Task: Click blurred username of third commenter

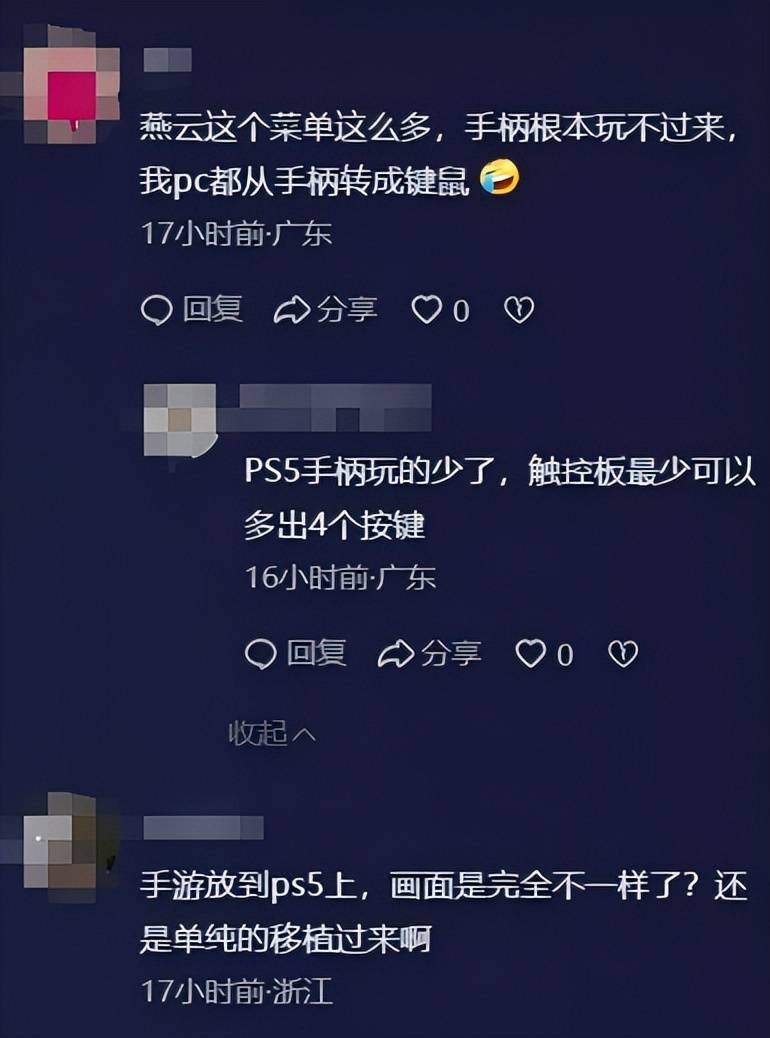Action: pyautogui.click(x=203, y=827)
